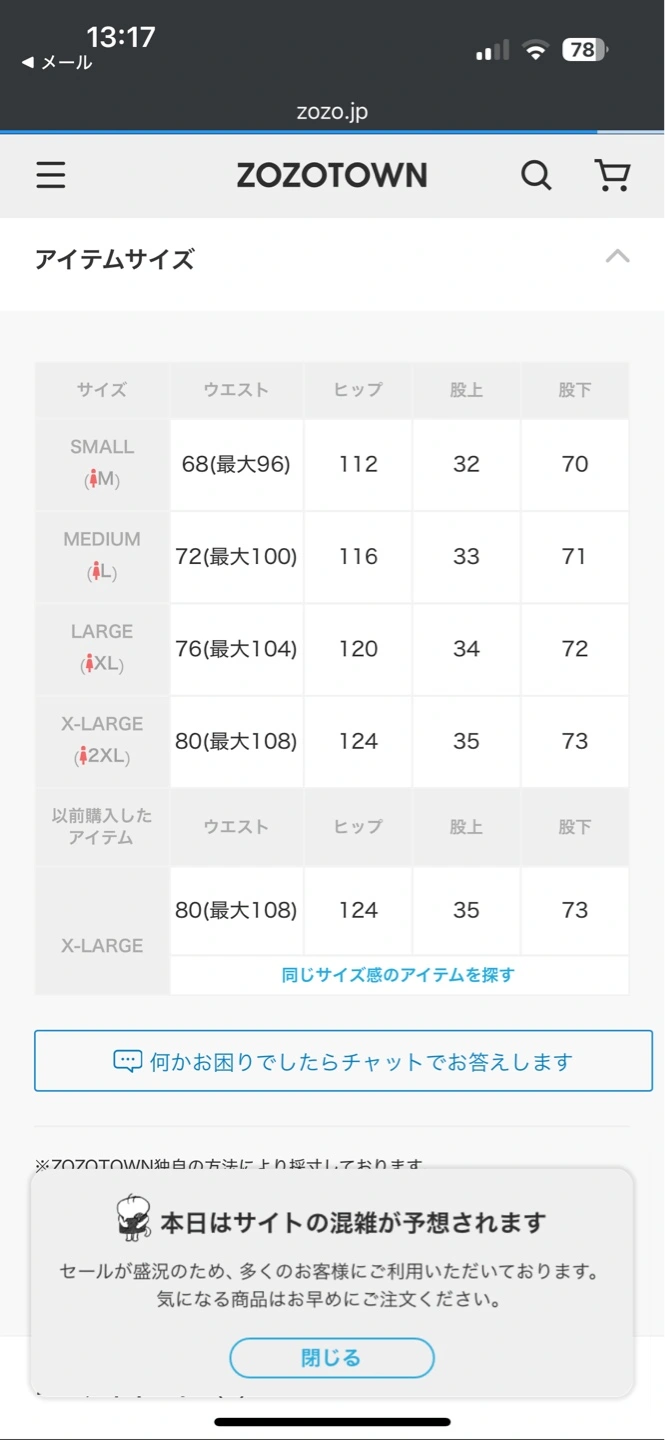Open chat support button
This screenshot has height=1440, width=665.
(343, 1061)
